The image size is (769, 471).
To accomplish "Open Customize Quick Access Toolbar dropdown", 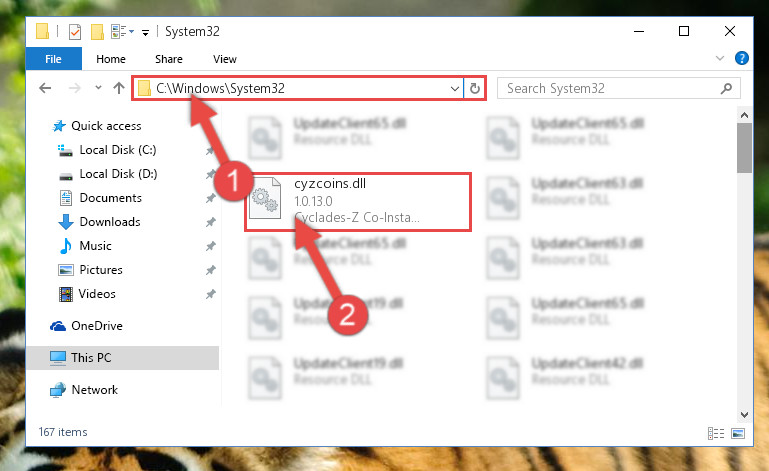I will [x=145, y=33].
